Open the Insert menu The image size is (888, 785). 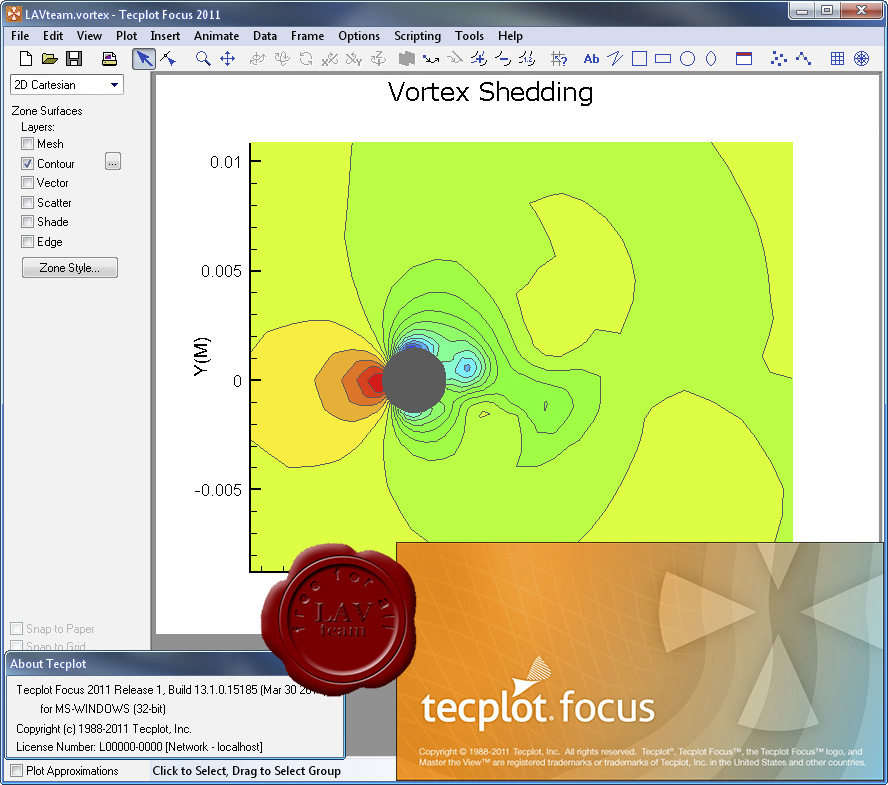165,36
